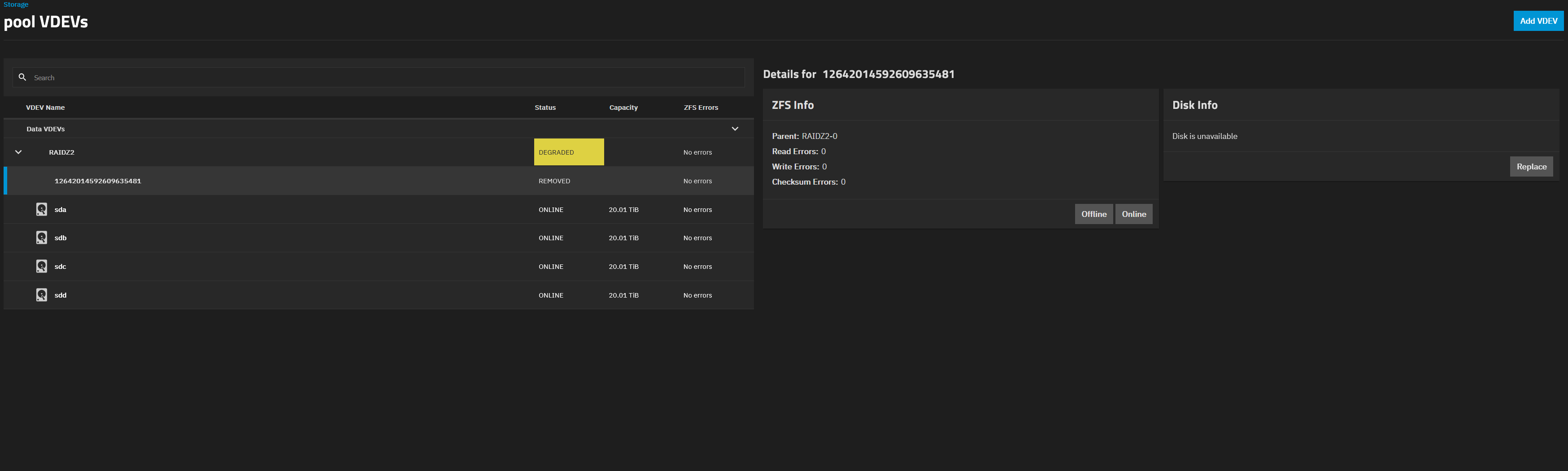This screenshot has width=1568, height=471.
Task: Go back to Storage breadcrumb
Action: [x=16, y=4]
